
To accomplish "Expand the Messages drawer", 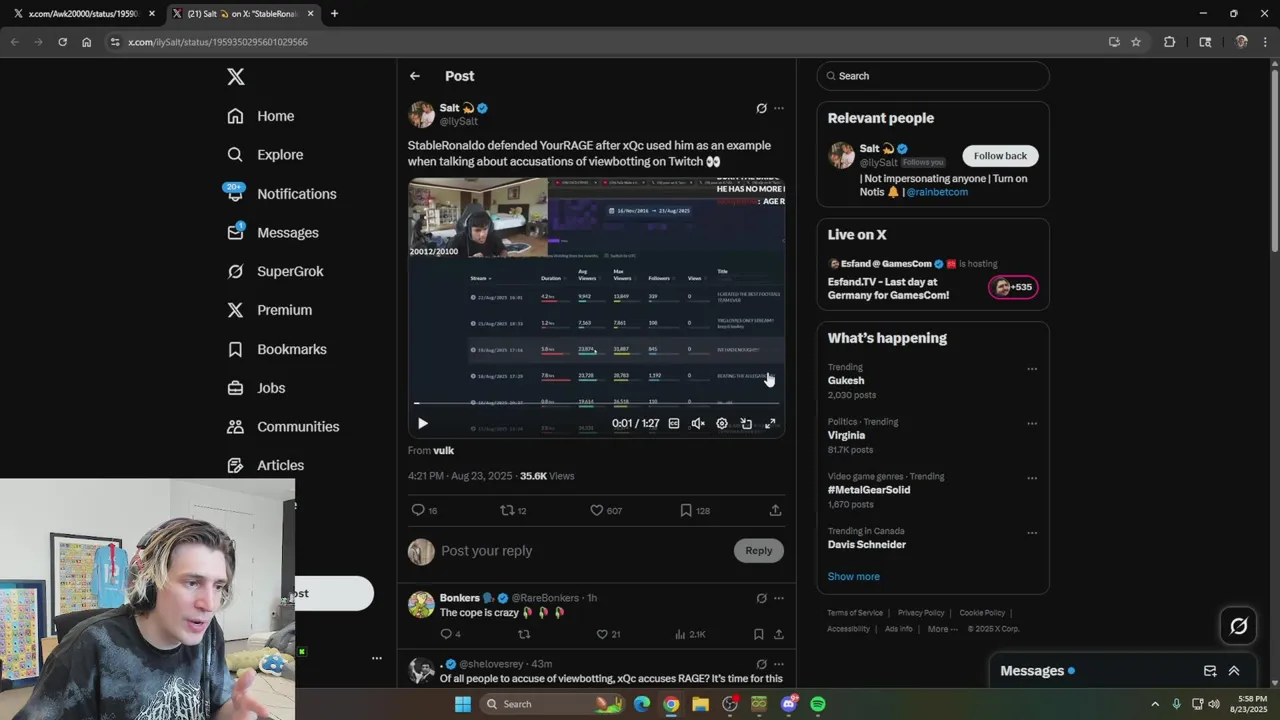I will click(x=1234, y=671).
